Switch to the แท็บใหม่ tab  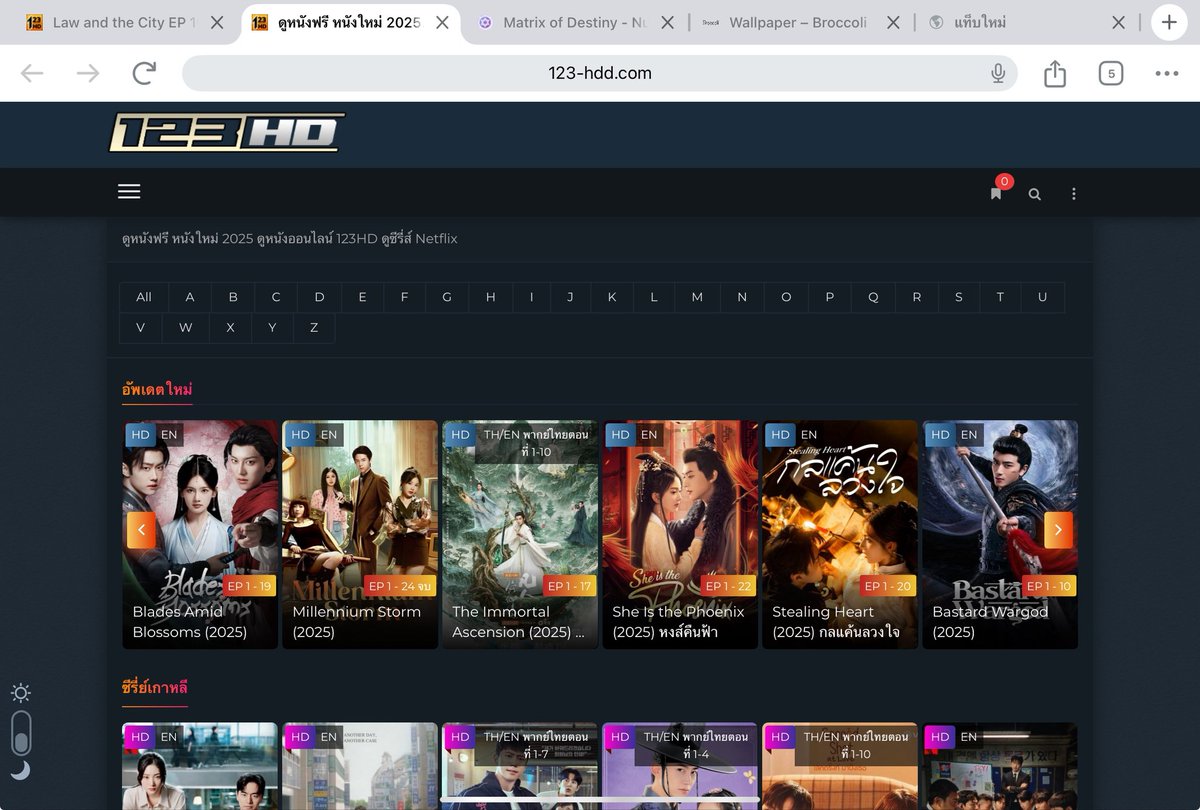tap(1025, 22)
